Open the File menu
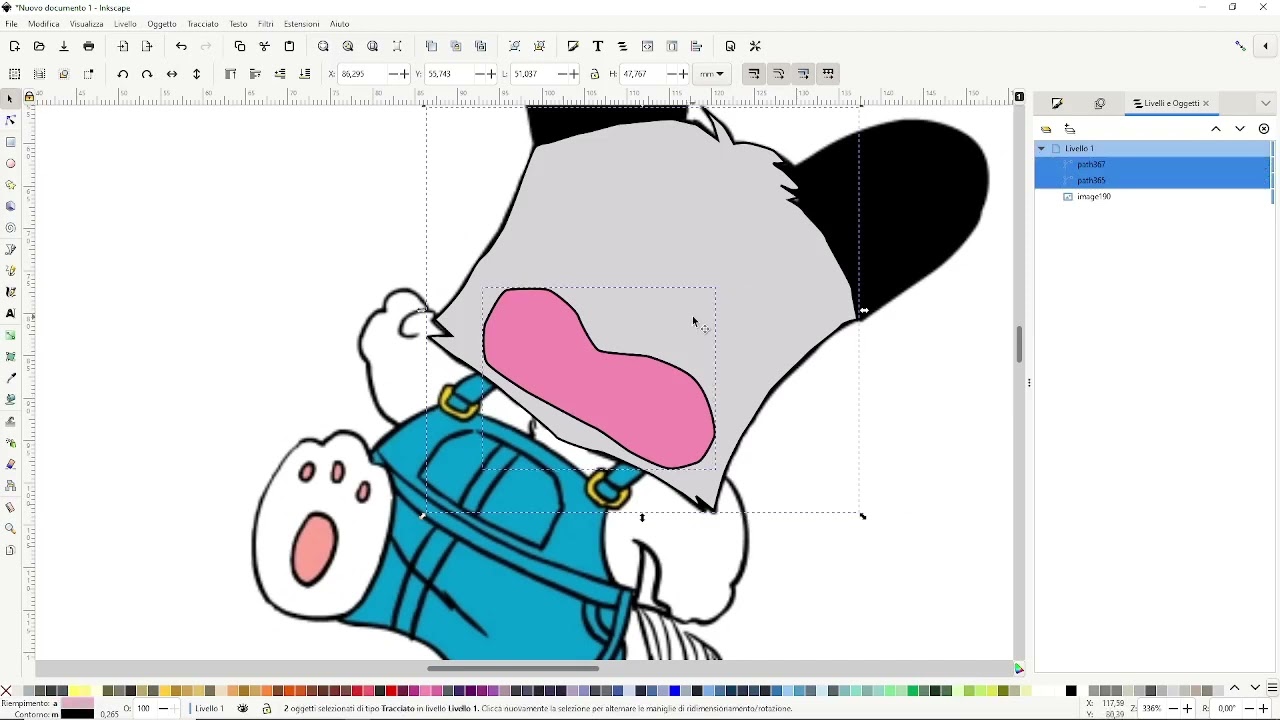Image resolution: width=1280 pixels, height=720 pixels. [11, 24]
